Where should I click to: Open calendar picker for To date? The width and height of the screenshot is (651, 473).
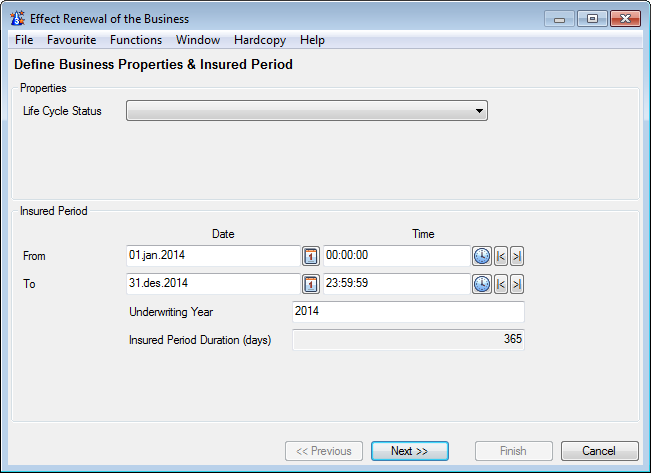point(311,285)
